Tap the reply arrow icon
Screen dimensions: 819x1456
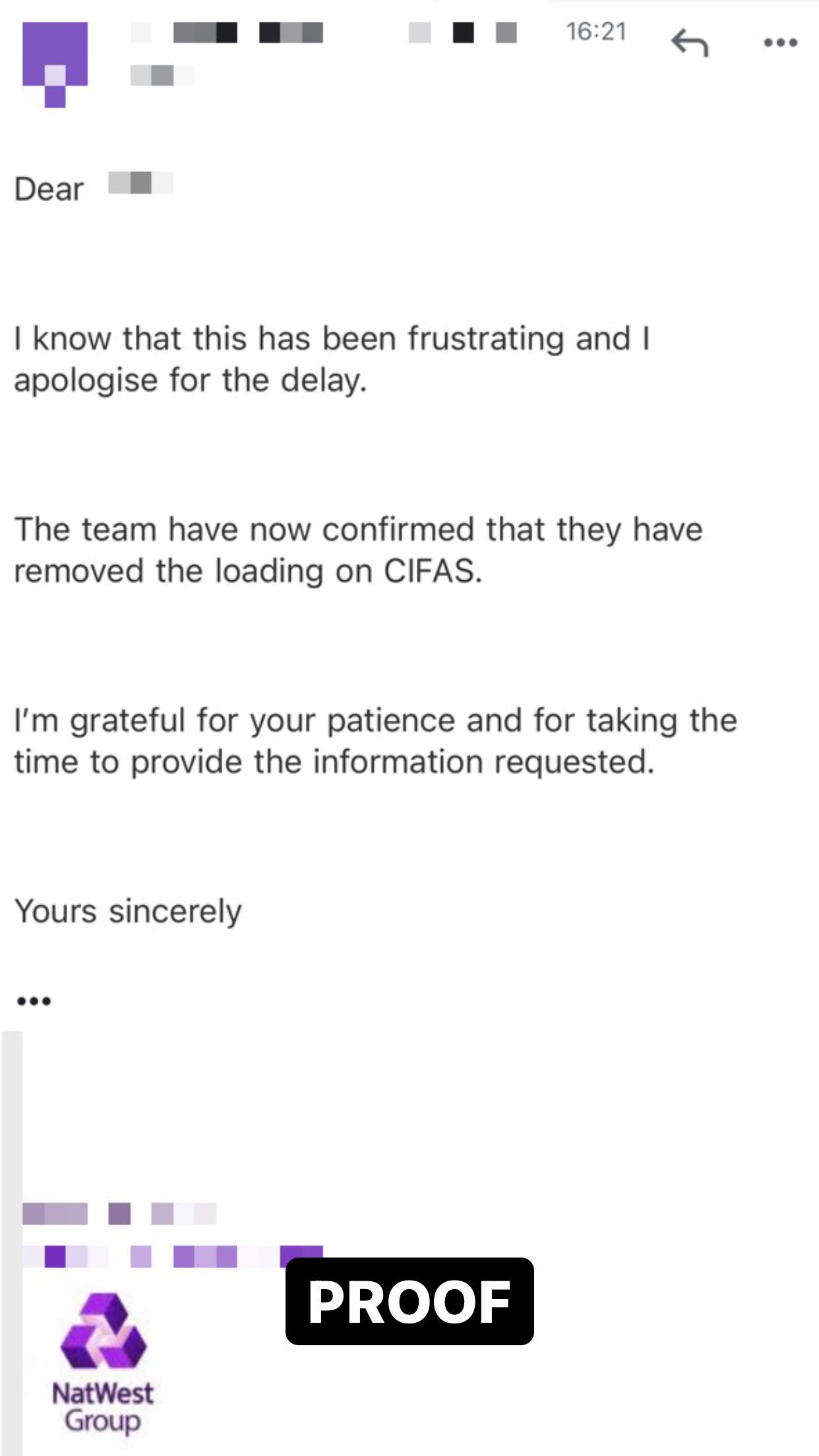point(689,44)
